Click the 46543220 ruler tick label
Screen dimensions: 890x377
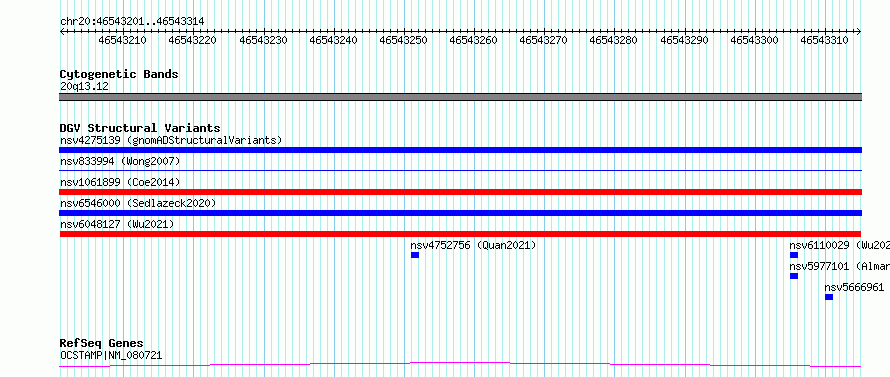click(x=192, y=40)
